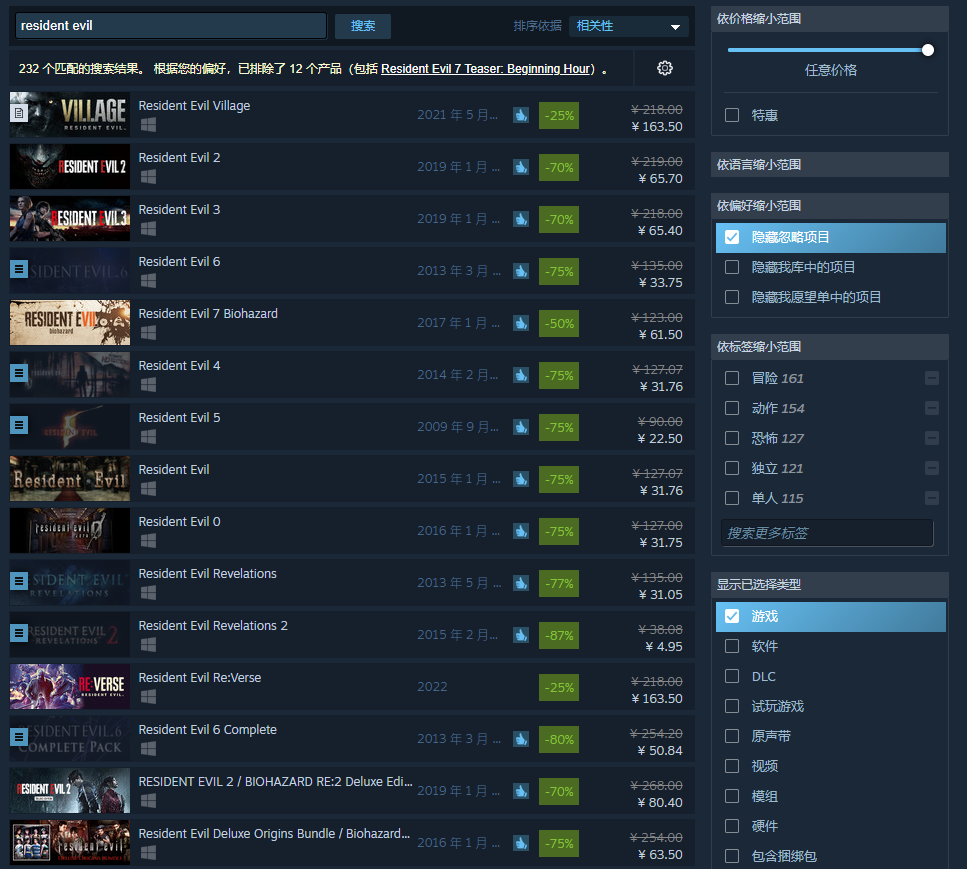Image resolution: width=967 pixels, height=869 pixels.
Task: Expand the 依语言缩小范围 section header
Action: pos(829,165)
